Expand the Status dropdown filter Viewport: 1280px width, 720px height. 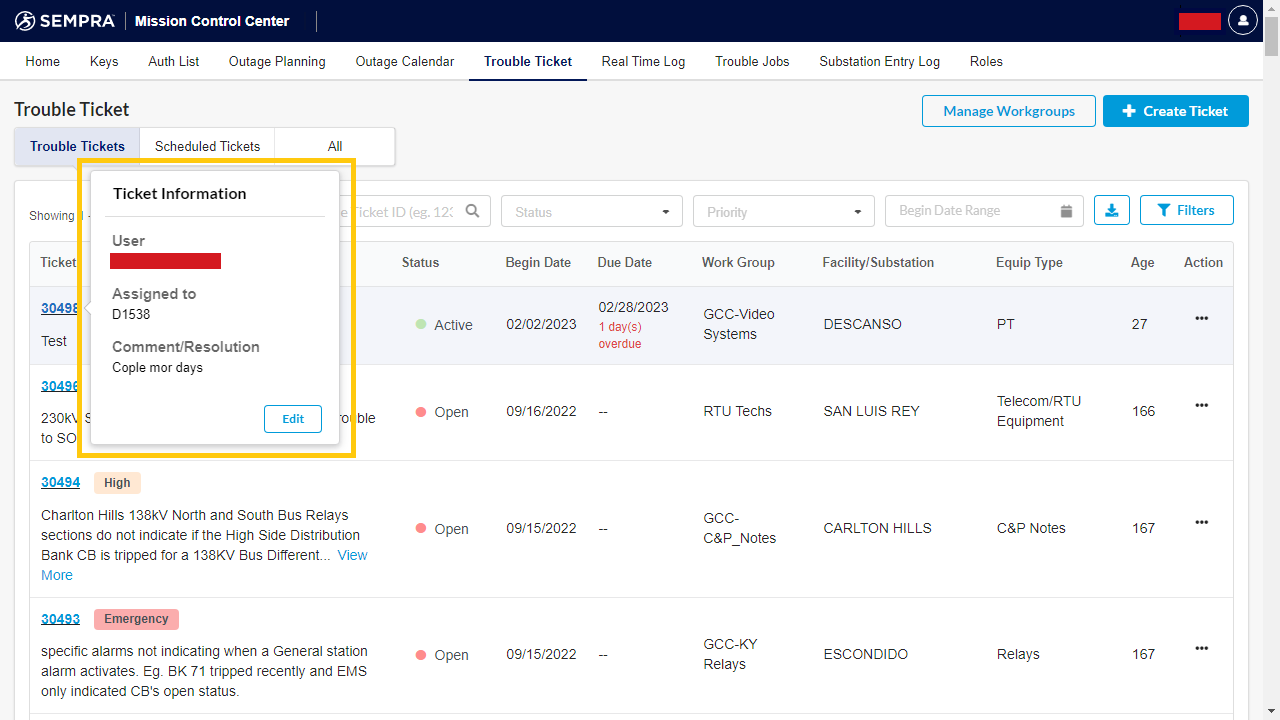tap(591, 211)
